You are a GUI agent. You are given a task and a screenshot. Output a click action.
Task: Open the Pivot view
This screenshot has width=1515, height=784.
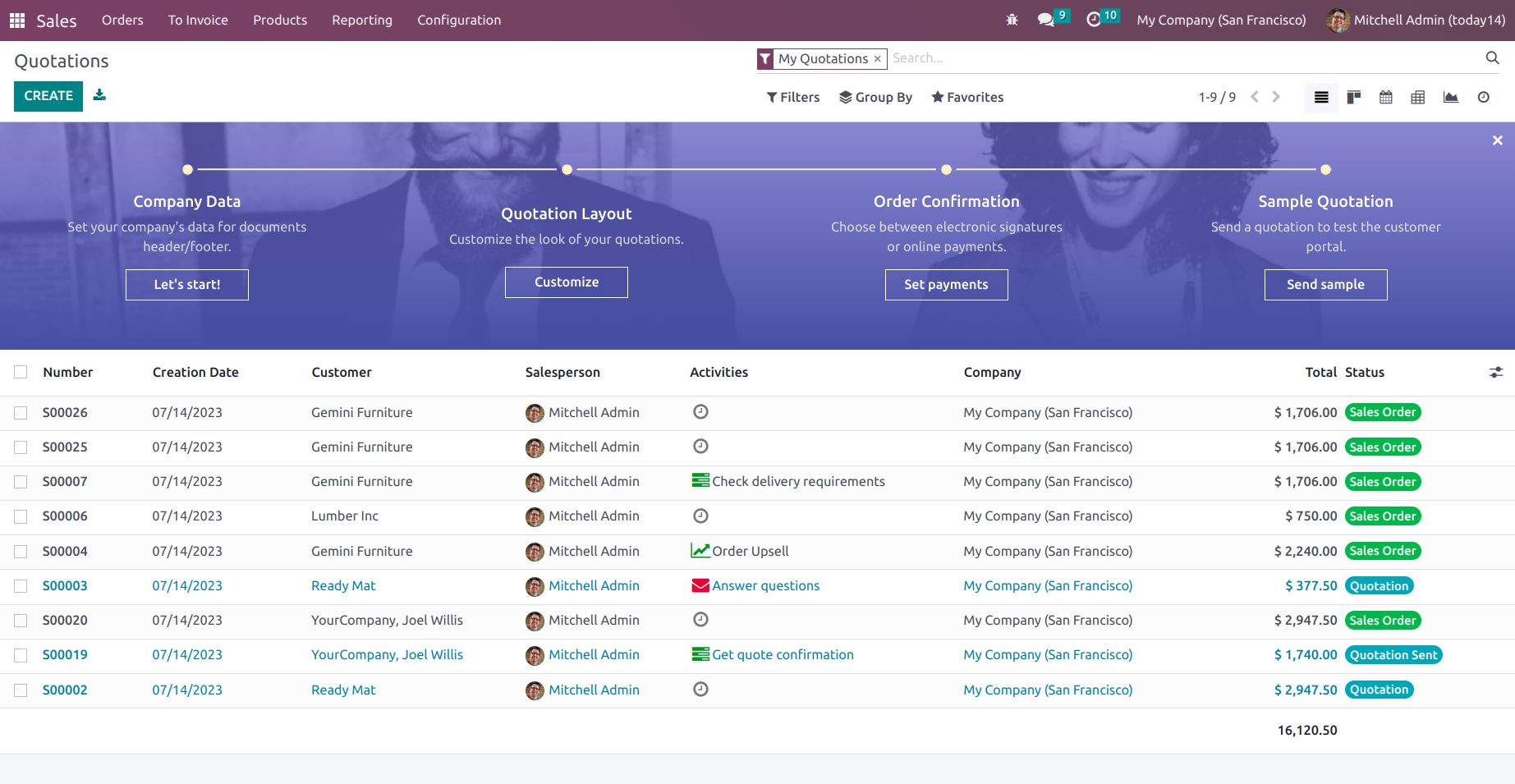[1417, 96]
